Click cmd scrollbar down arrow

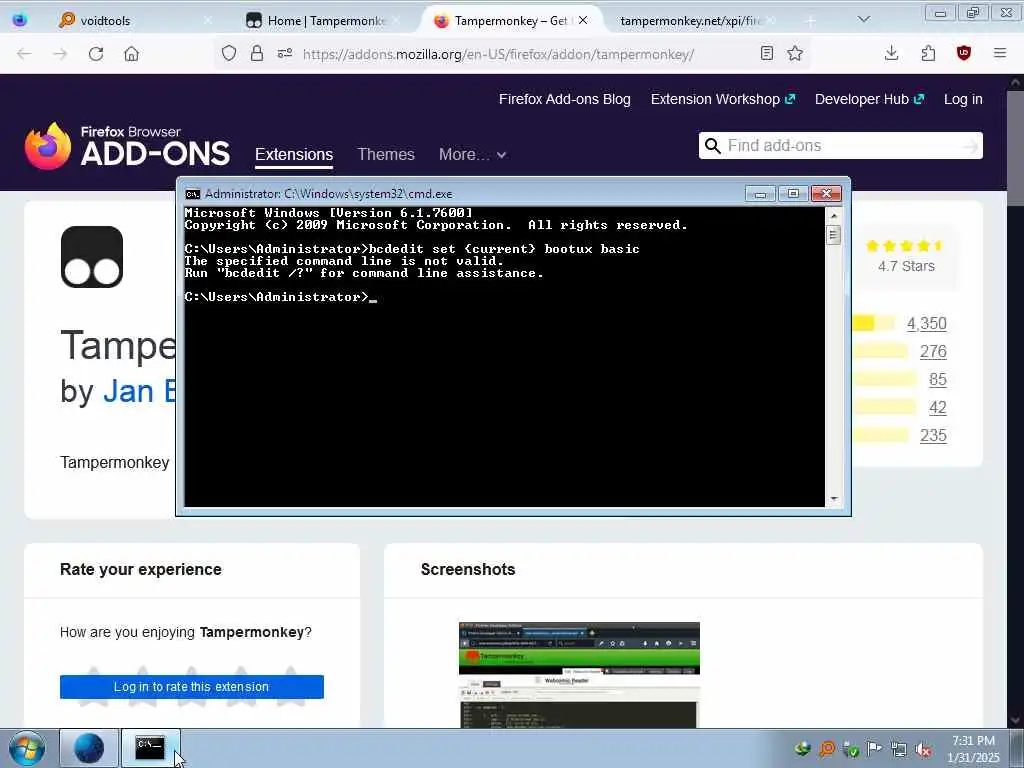pos(833,498)
